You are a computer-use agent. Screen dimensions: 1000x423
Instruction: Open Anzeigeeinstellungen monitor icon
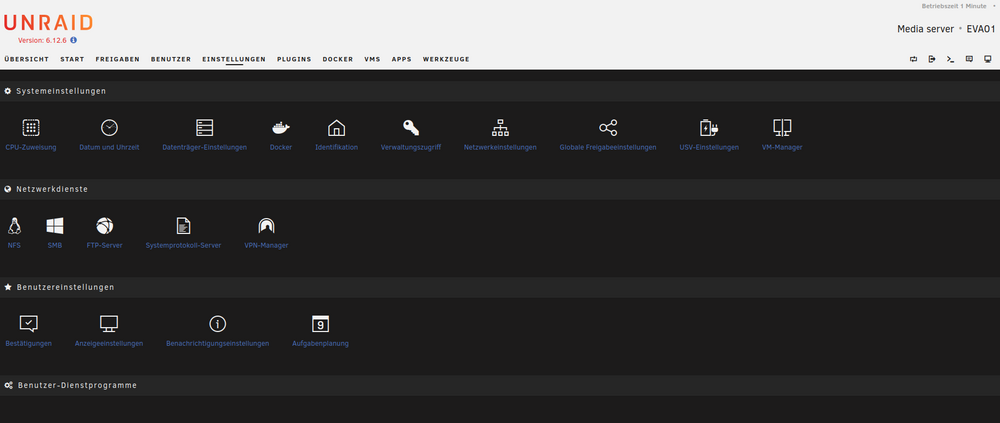[x=109, y=324]
